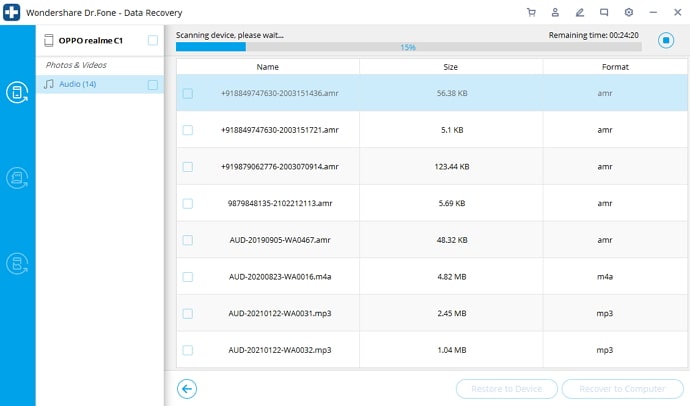Click the 1.04 MB size cell
Image resolution: width=690 pixels, height=406 pixels.
tap(452, 350)
